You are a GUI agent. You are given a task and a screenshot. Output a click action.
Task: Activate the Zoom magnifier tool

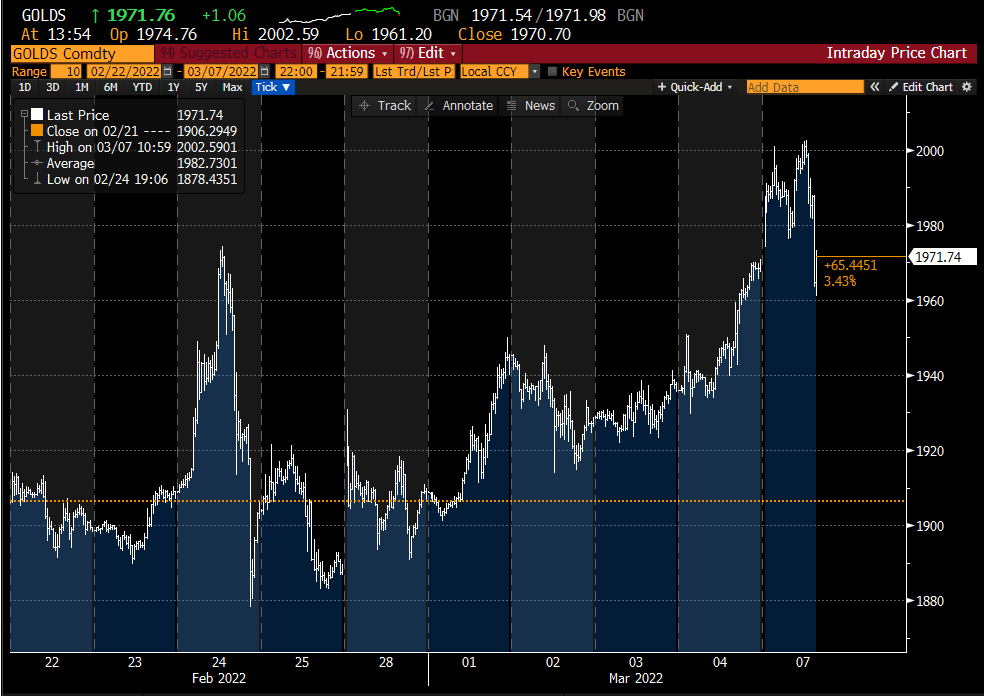pos(594,106)
